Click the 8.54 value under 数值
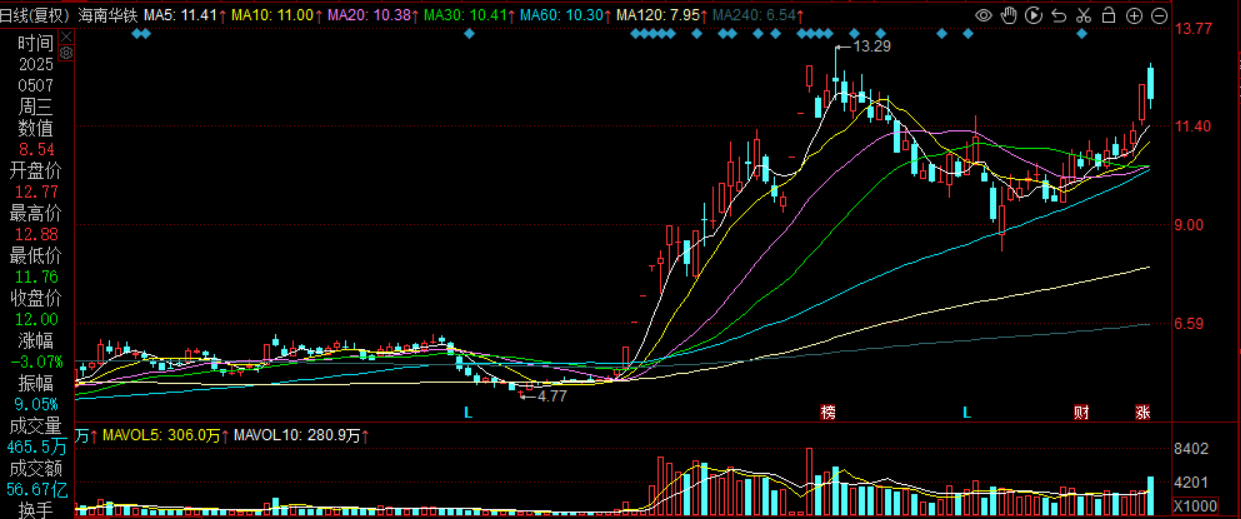This screenshot has width=1241, height=519. pos(35,149)
